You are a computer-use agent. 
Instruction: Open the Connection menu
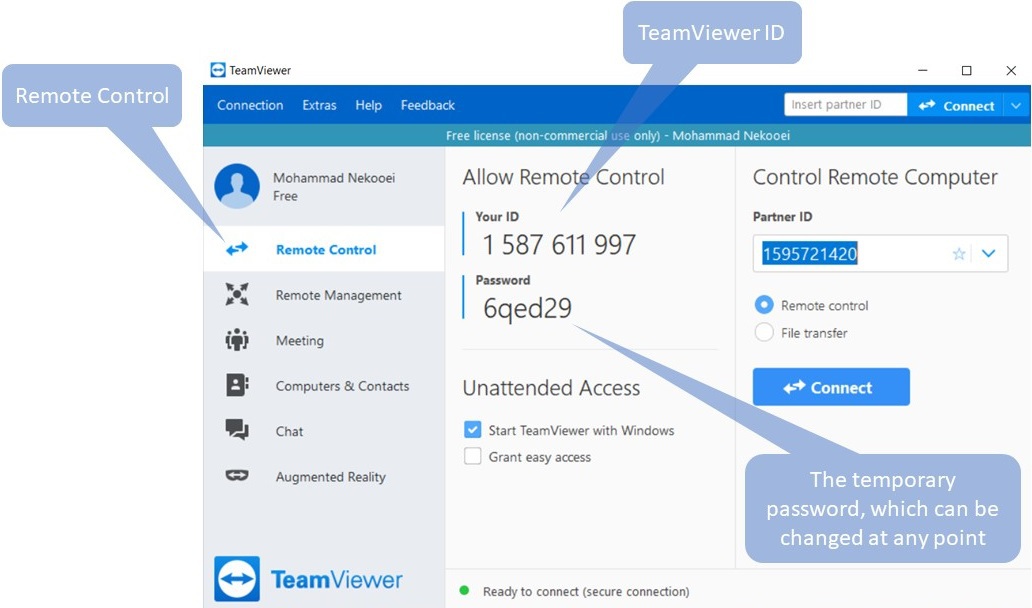pos(250,105)
